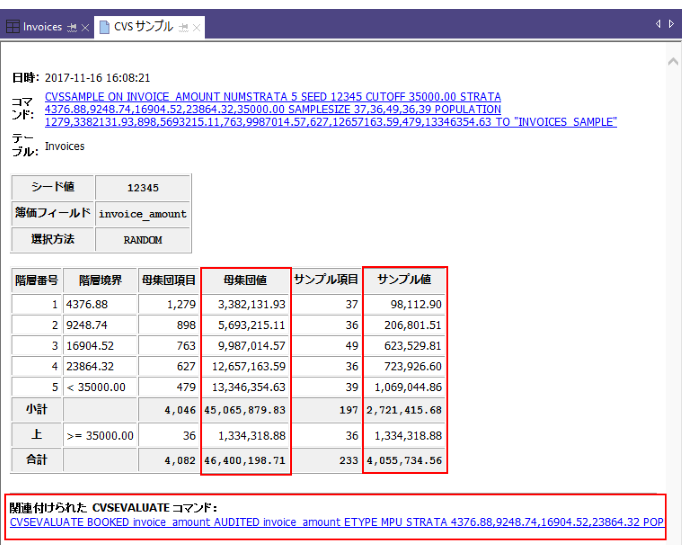Click the seed value 12345 cell

tap(143, 187)
